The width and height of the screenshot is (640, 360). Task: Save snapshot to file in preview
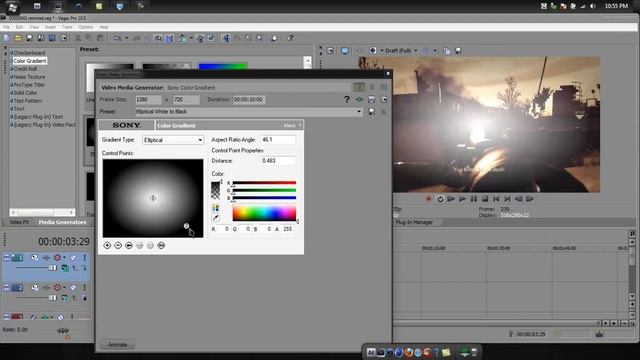(x=458, y=51)
